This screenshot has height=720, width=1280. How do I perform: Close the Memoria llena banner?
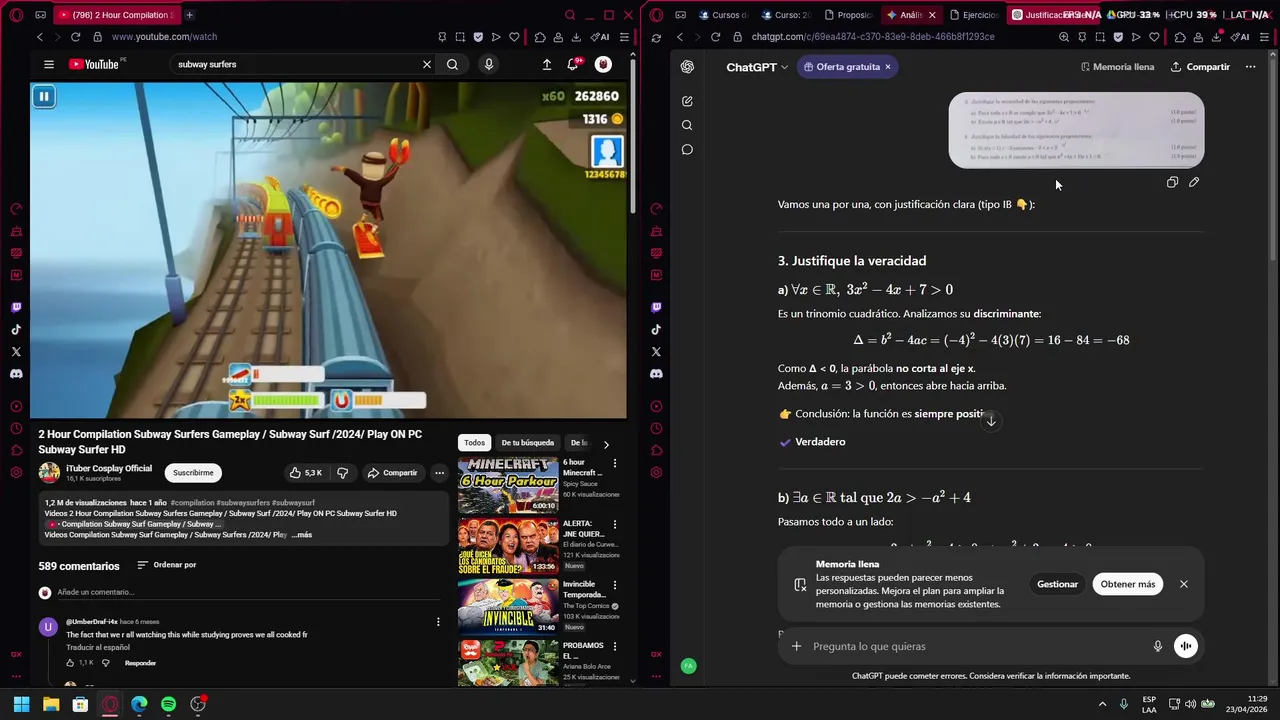(x=1184, y=584)
